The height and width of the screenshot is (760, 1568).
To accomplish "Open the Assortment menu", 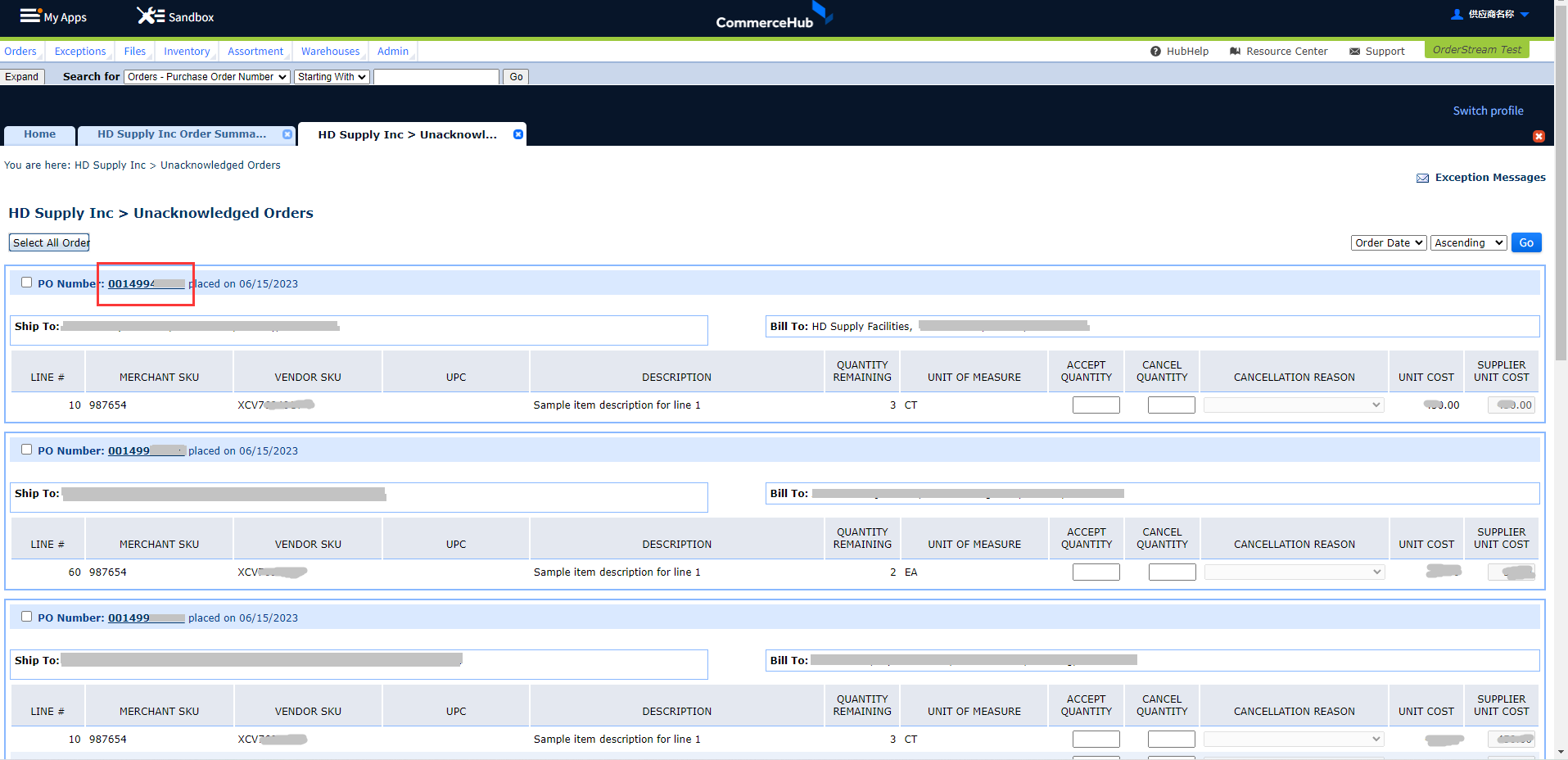I will tap(255, 51).
